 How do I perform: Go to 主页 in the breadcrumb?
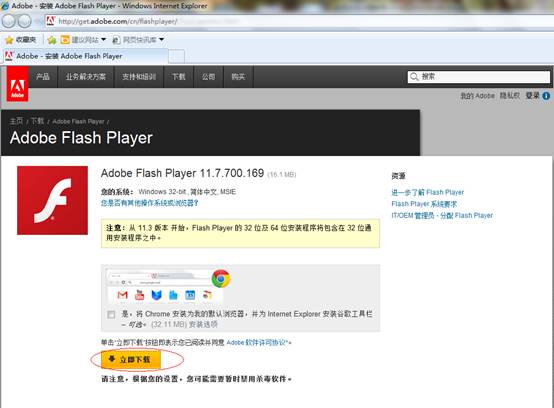coord(16,121)
